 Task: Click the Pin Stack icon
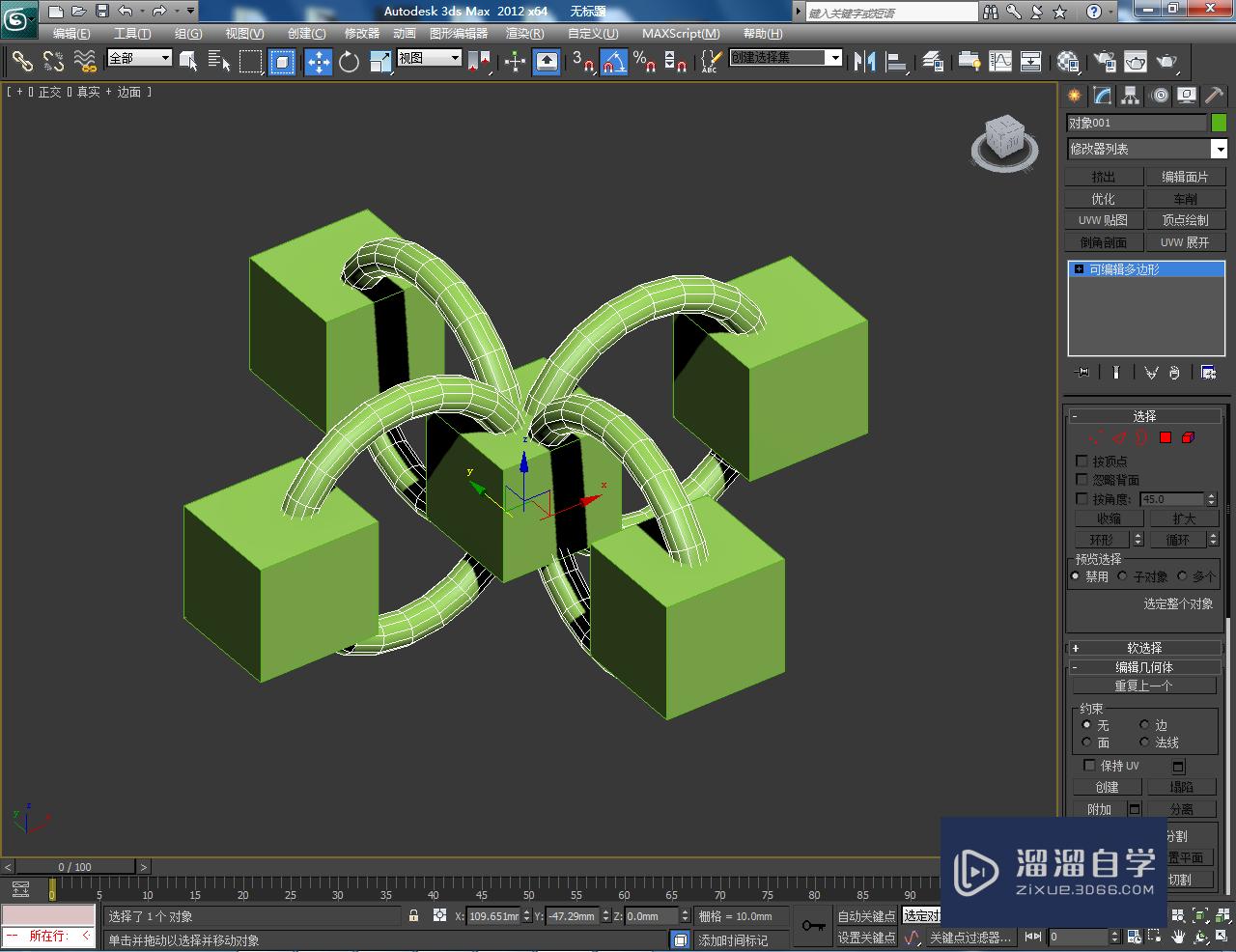(1082, 372)
